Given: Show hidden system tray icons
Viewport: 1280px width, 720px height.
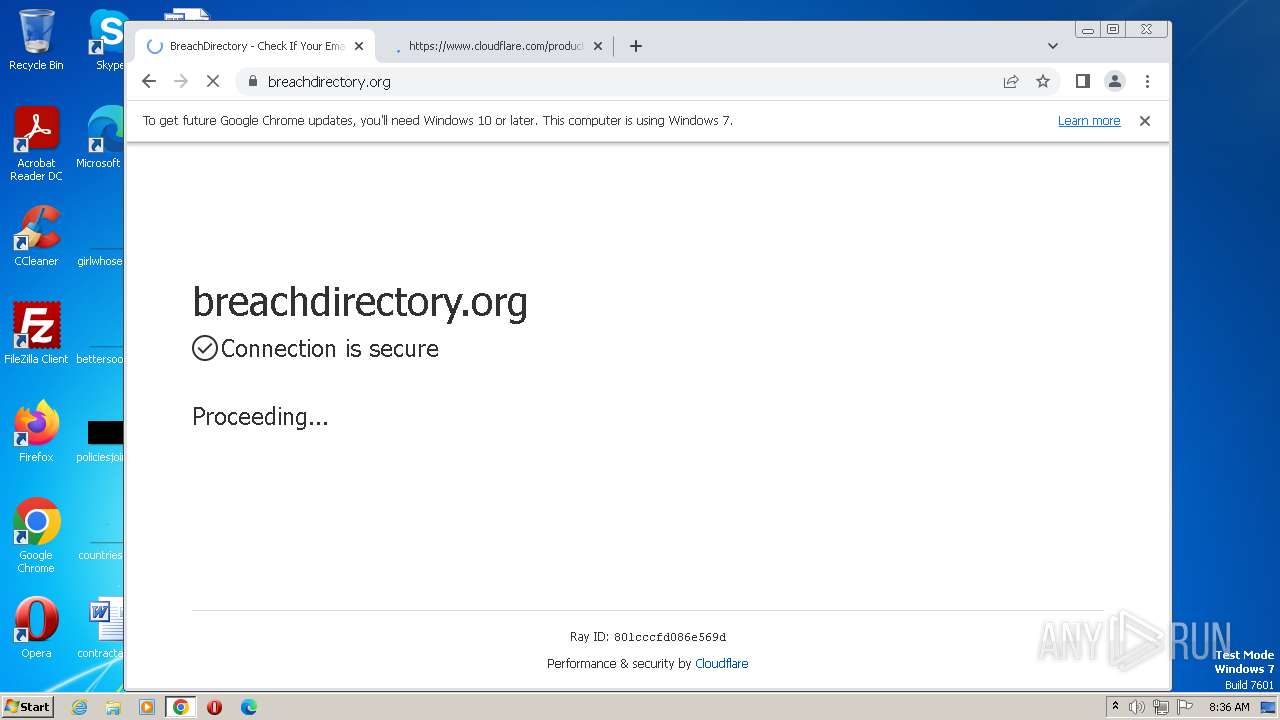Looking at the screenshot, I should [1115, 707].
